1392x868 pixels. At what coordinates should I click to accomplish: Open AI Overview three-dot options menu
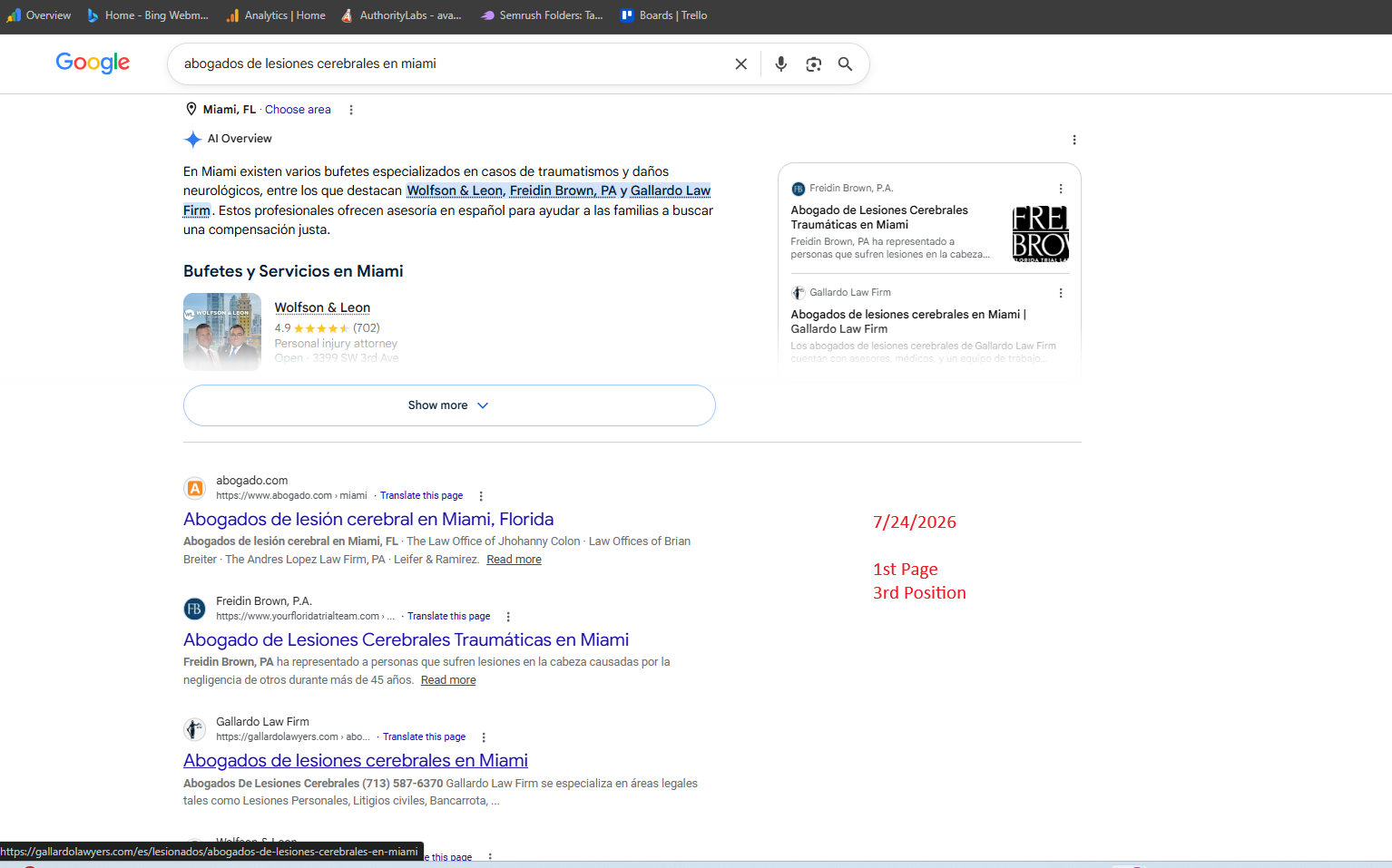[x=1074, y=140]
